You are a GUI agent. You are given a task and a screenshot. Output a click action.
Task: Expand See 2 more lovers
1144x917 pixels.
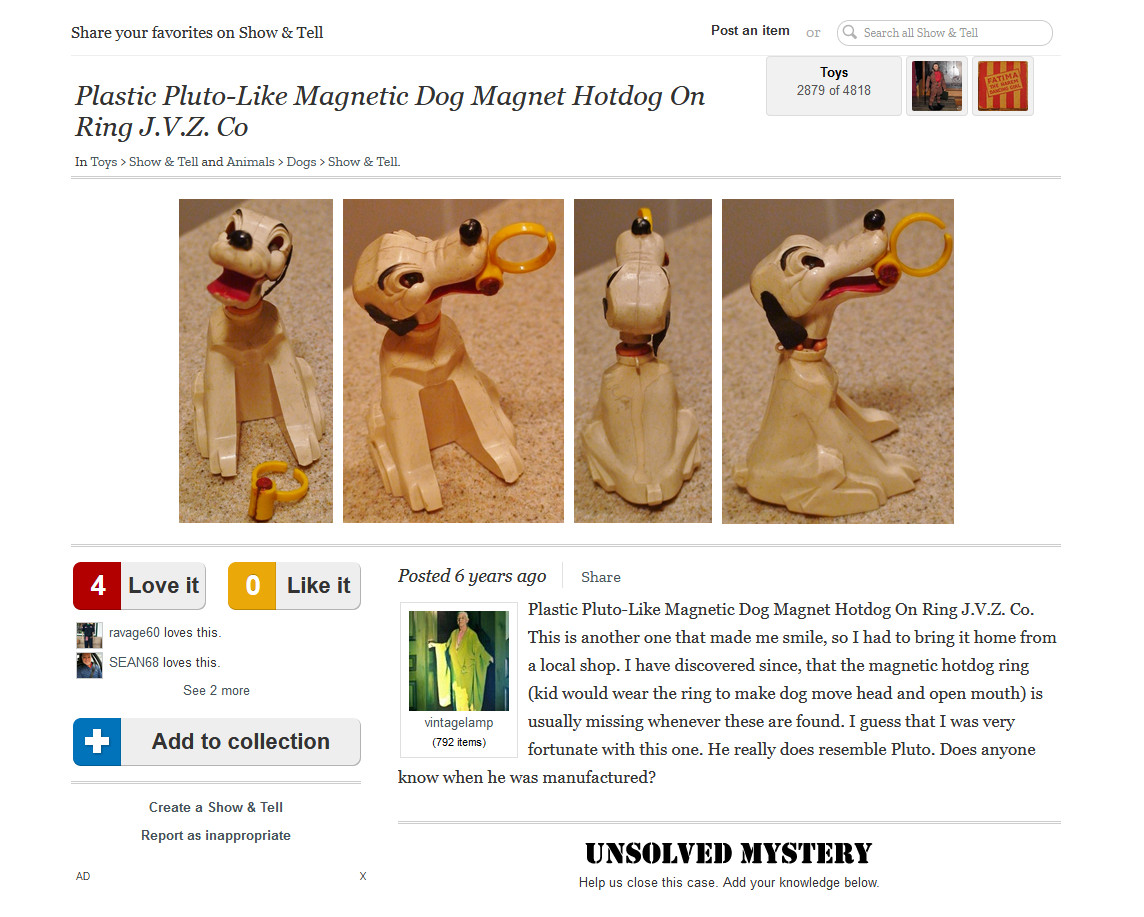(x=216, y=691)
